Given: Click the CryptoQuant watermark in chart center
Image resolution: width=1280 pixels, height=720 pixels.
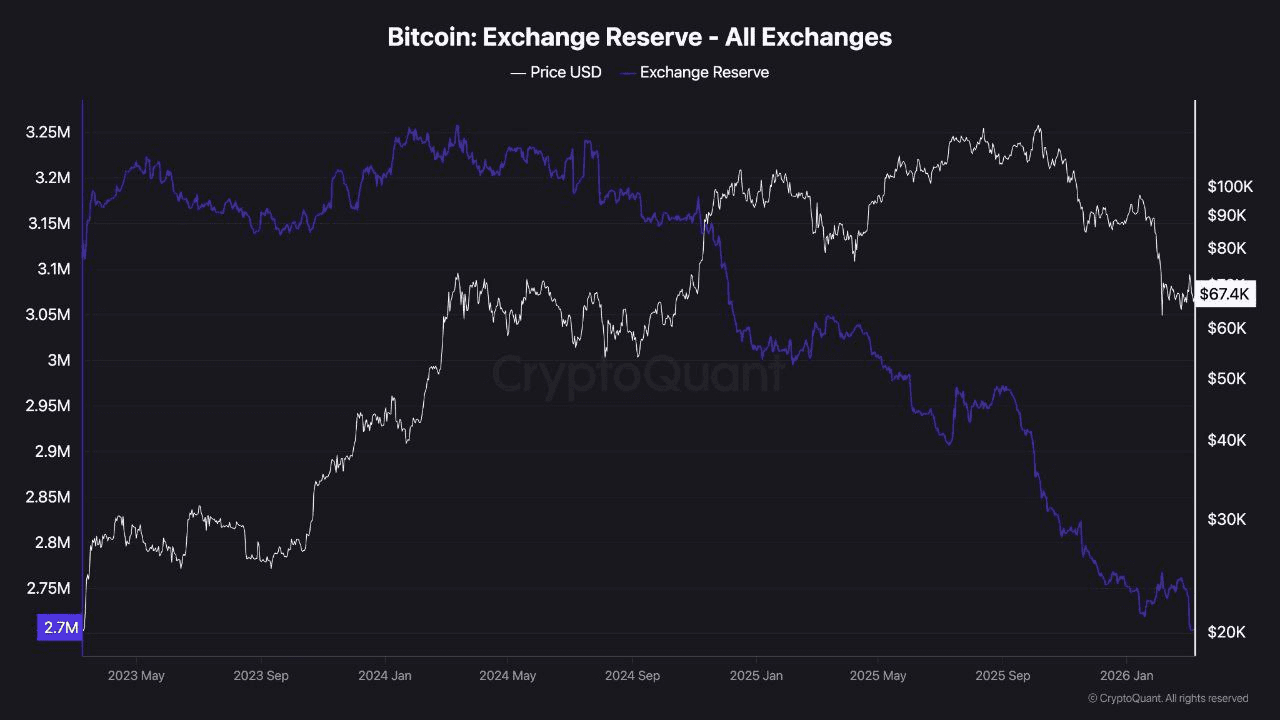Looking at the screenshot, I should pyautogui.click(x=638, y=375).
